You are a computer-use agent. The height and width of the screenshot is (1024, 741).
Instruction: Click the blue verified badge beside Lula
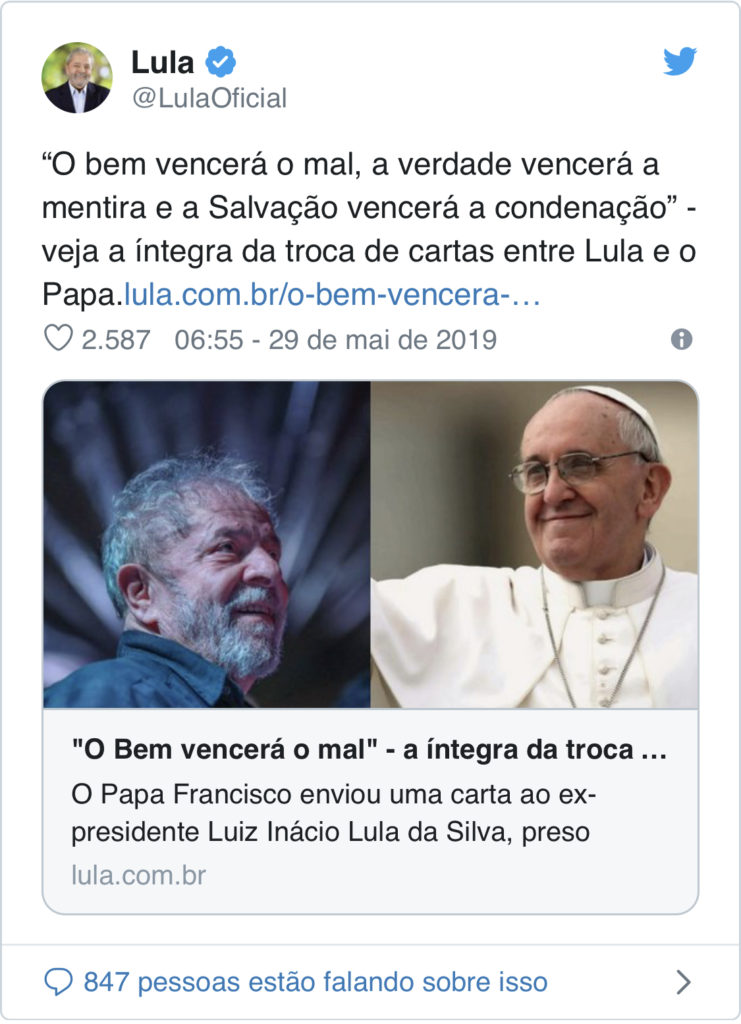click(x=221, y=62)
